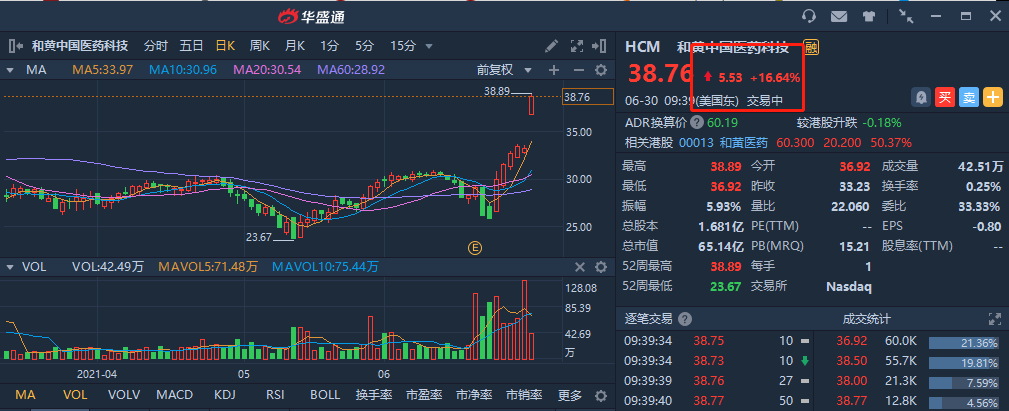The image size is (1009, 411).
Task: Open customer service headset icon
Action: point(809,17)
